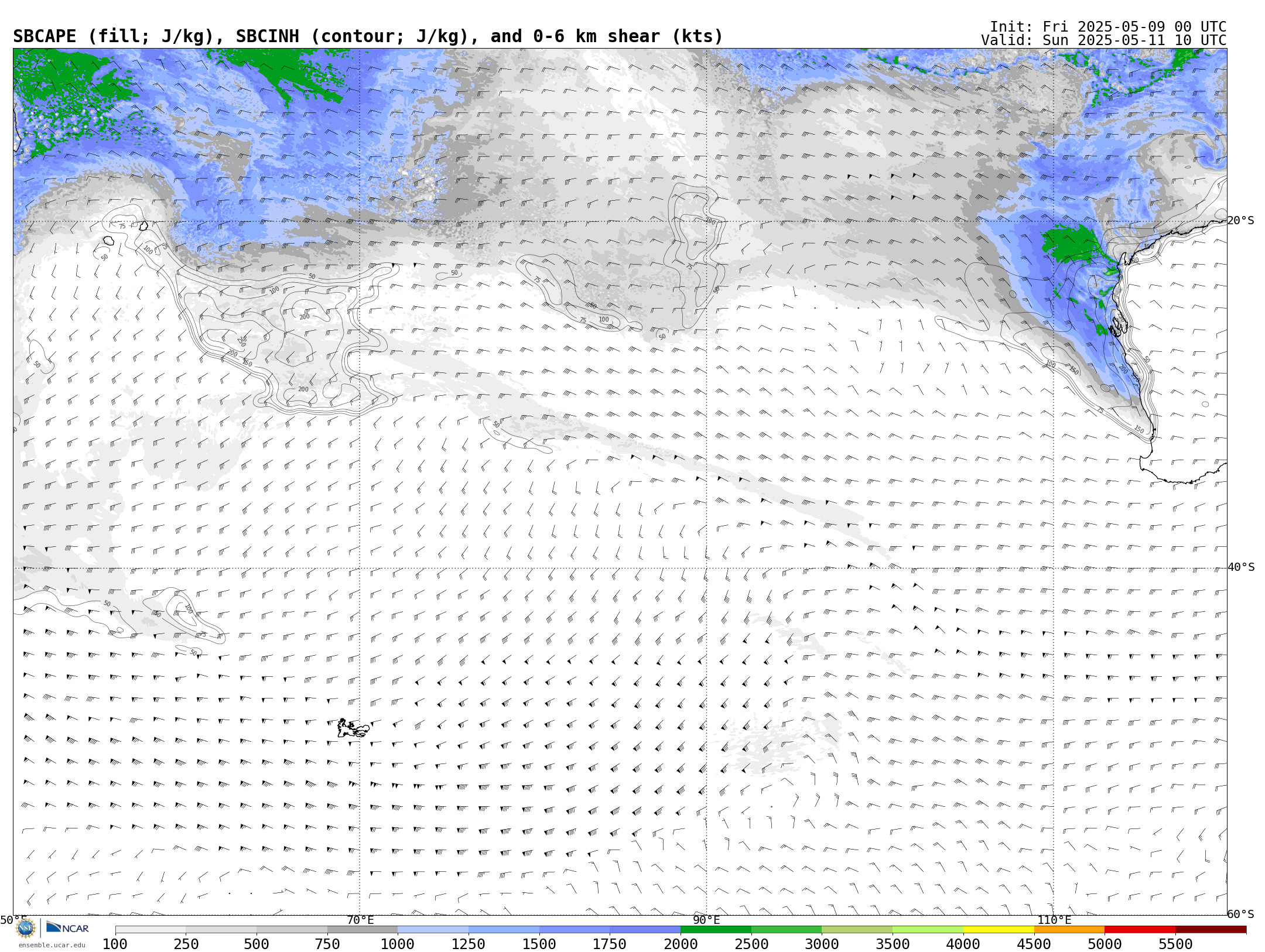Pick the olive 3000-3500 colorbar segment
The image size is (1265, 952).
(857, 930)
